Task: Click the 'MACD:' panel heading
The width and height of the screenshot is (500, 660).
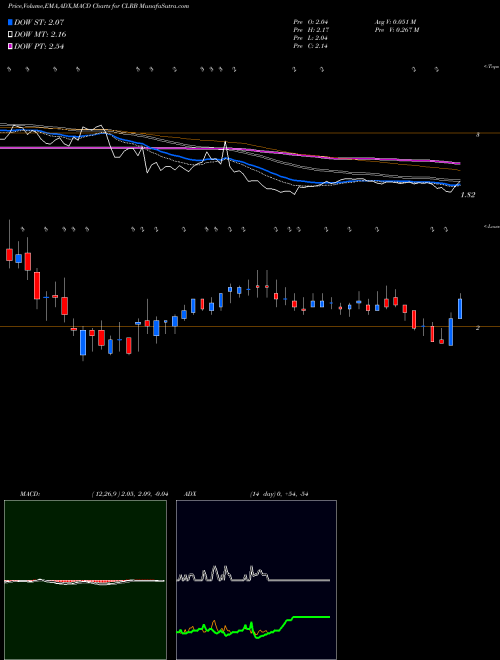Action: click(30, 494)
